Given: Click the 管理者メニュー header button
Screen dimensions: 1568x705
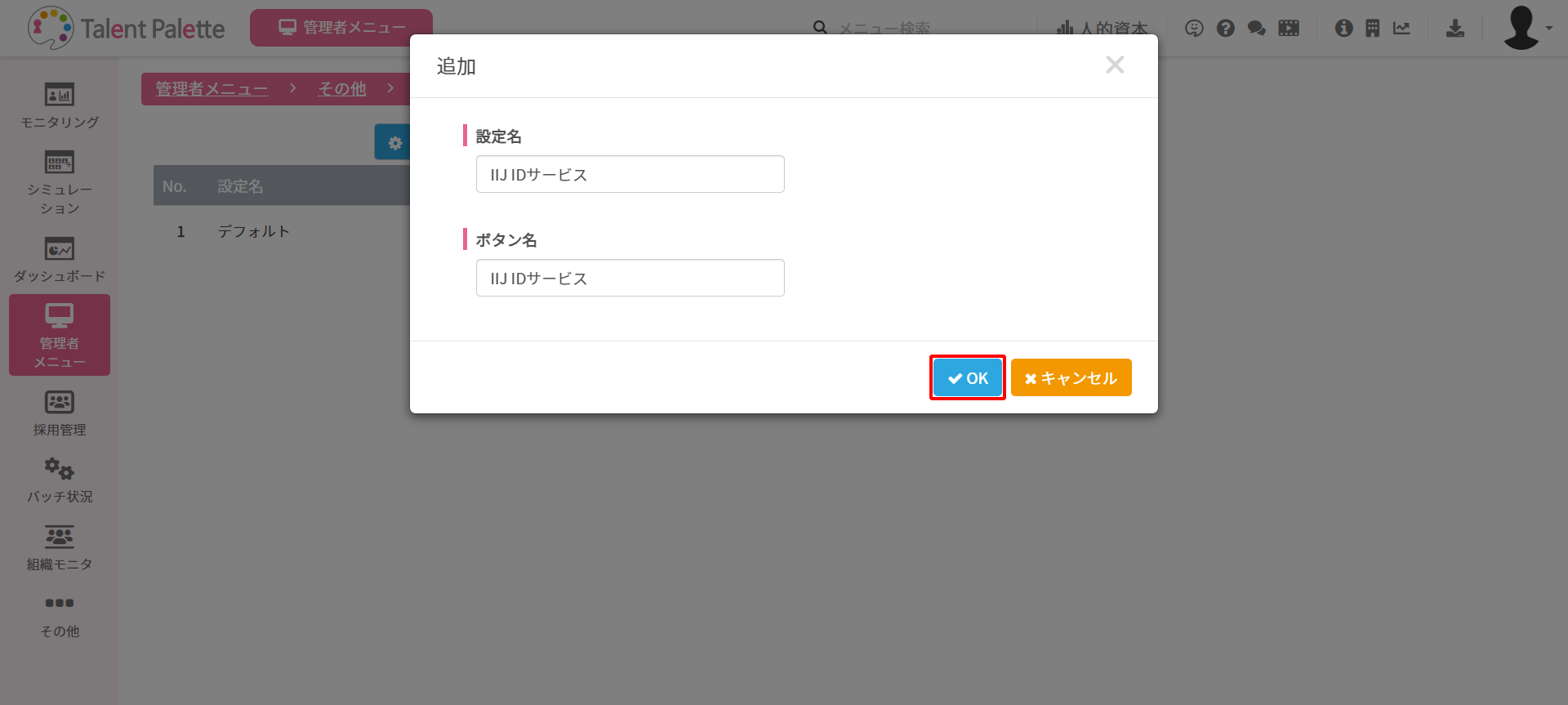Looking at the screenshot, I should point(341,28).
